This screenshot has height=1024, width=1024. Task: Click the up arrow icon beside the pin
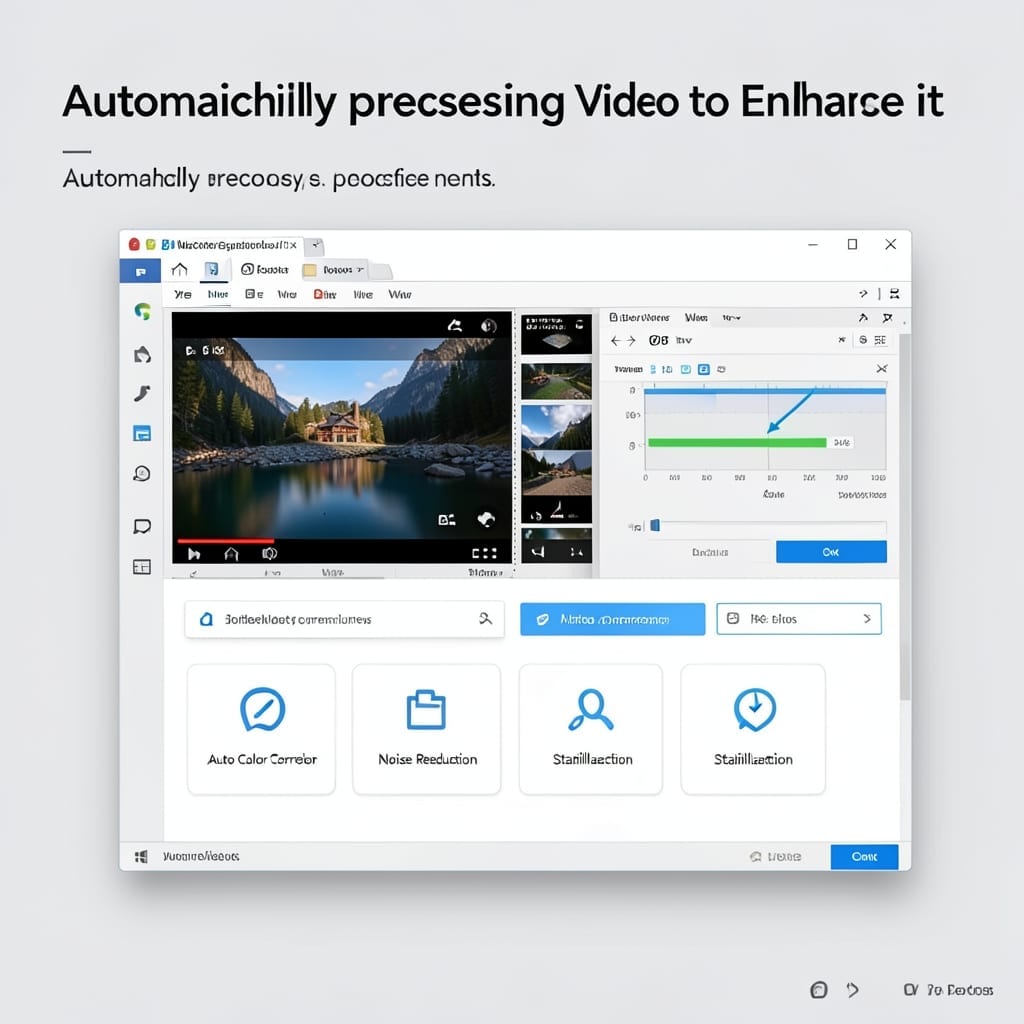(x=863, y=318)
